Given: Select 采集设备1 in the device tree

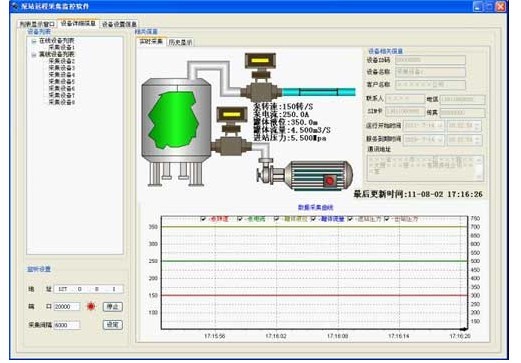Looking at the screenshot, I should coord(62,47).
